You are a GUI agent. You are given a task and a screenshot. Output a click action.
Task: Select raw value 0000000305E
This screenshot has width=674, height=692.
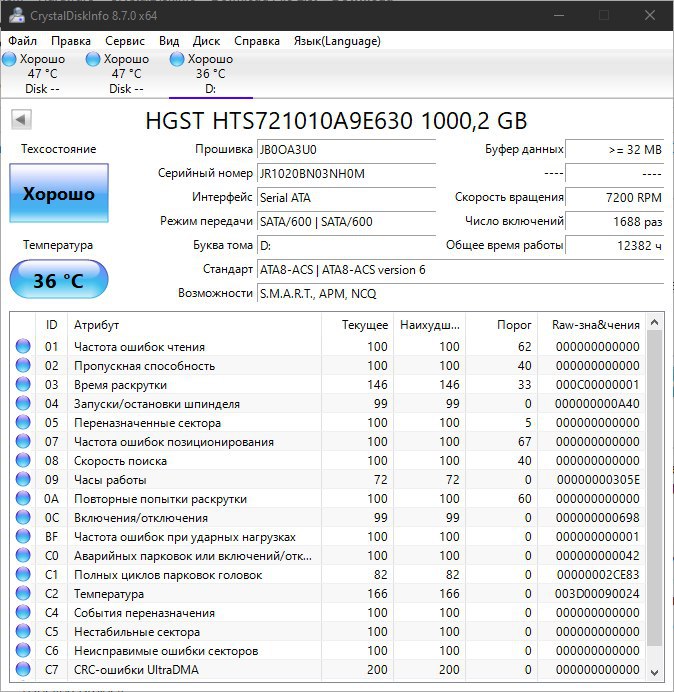pos(598,480)
